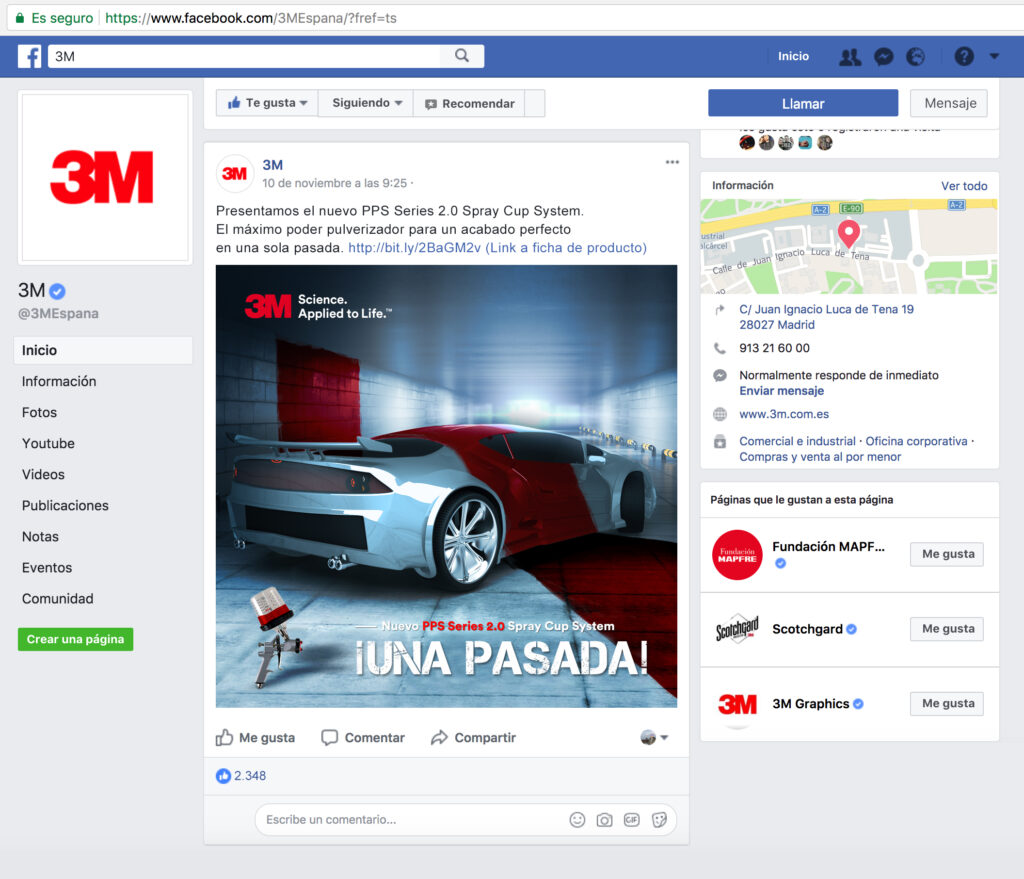Open the help question mark icon
This screenshot has width=1024, height=879.
pos(964,57)
